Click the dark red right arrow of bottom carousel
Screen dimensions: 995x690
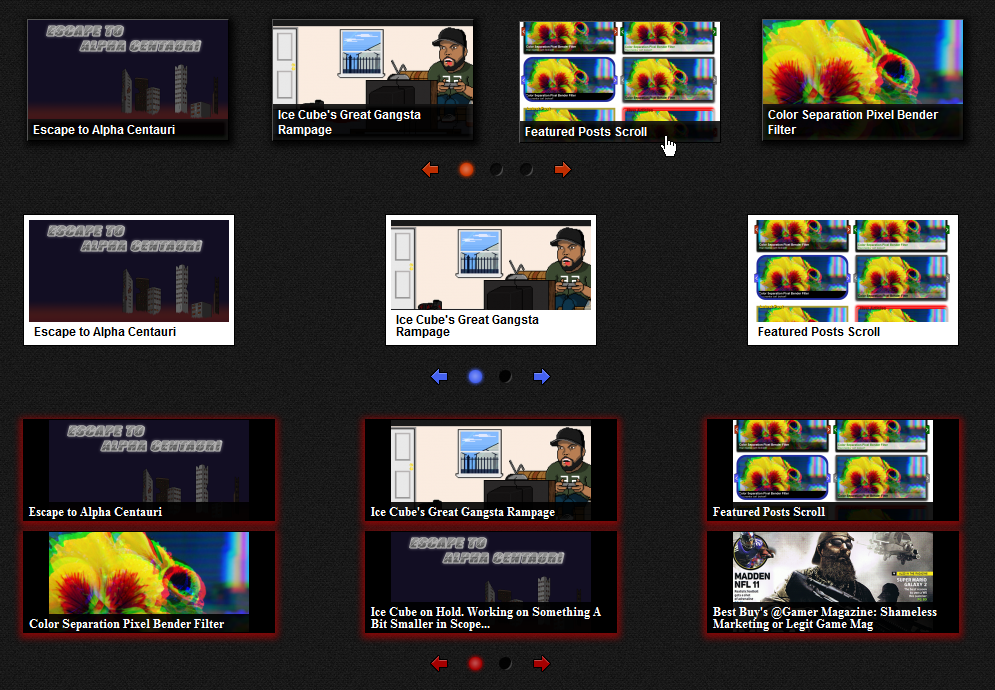click(541, 664)
